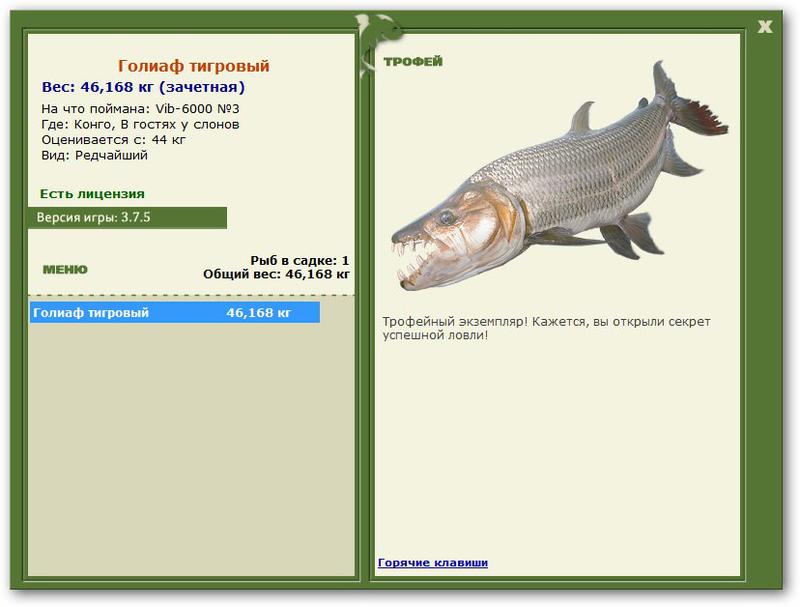Screen dimensions: 800x607
Task: Click the Трофейный экземпляр description text
Action: click(546, 328)
